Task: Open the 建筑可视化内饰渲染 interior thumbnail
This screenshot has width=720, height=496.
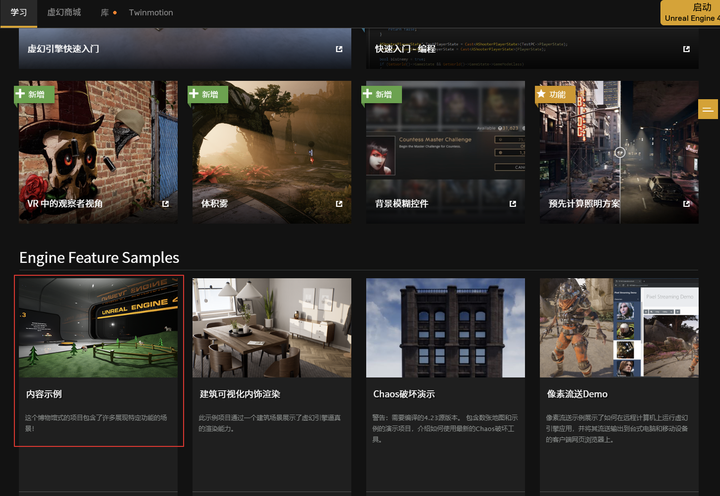Action: pos(272,328)
